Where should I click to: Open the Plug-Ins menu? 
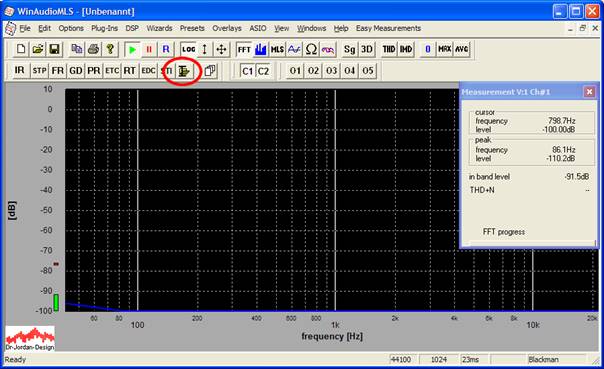coord(105,29)
